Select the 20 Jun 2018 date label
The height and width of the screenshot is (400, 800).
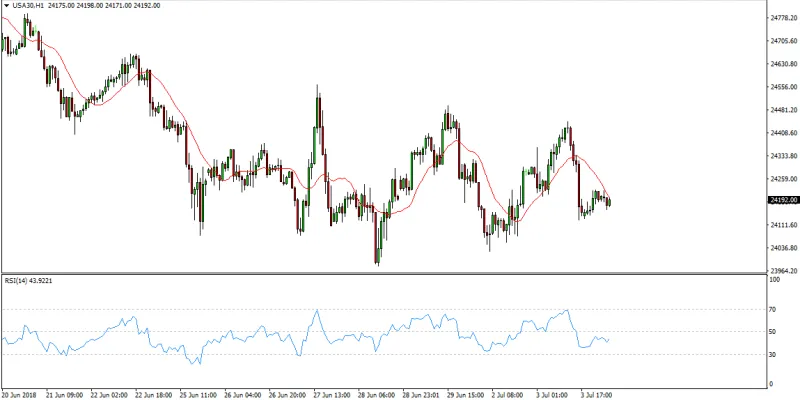19,394
